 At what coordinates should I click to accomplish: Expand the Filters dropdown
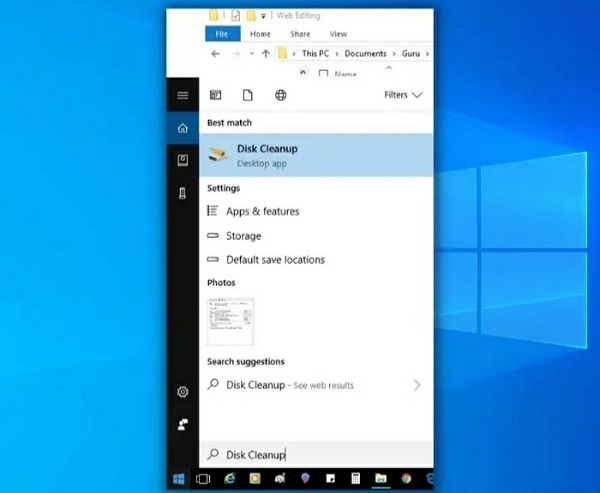(403, 95)
